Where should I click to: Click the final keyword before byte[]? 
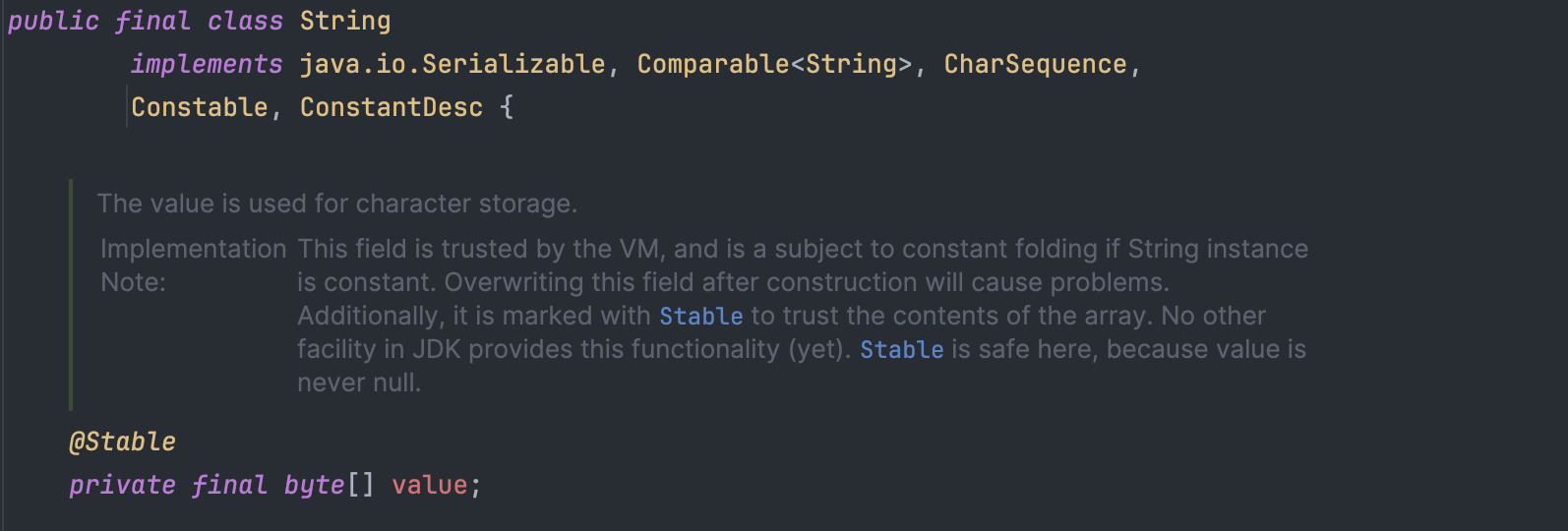[x=229, y=486]
